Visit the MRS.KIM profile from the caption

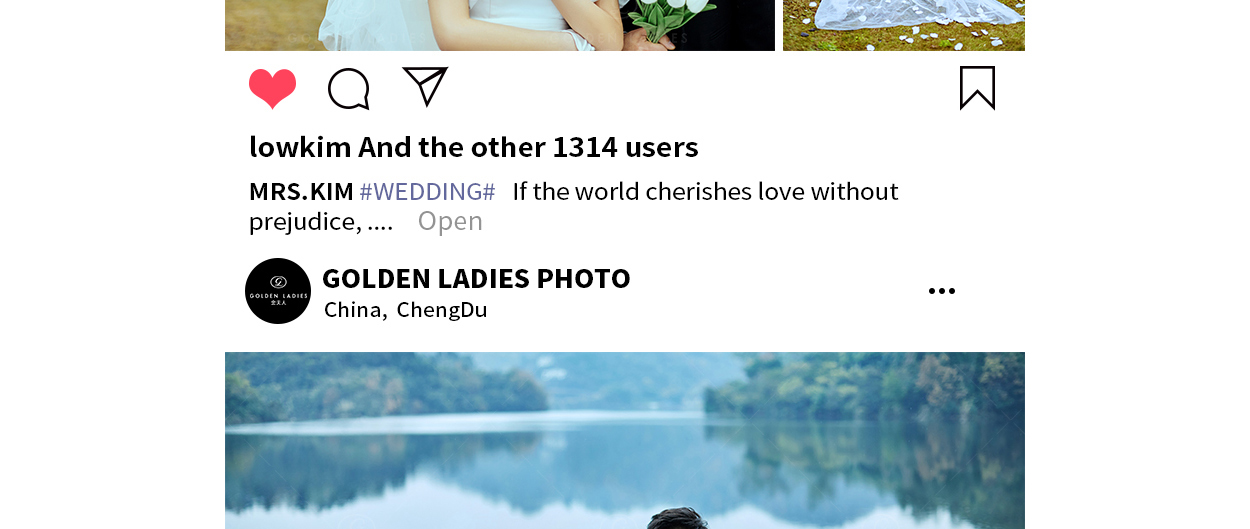pyautogui.click(x=301, y=191)
